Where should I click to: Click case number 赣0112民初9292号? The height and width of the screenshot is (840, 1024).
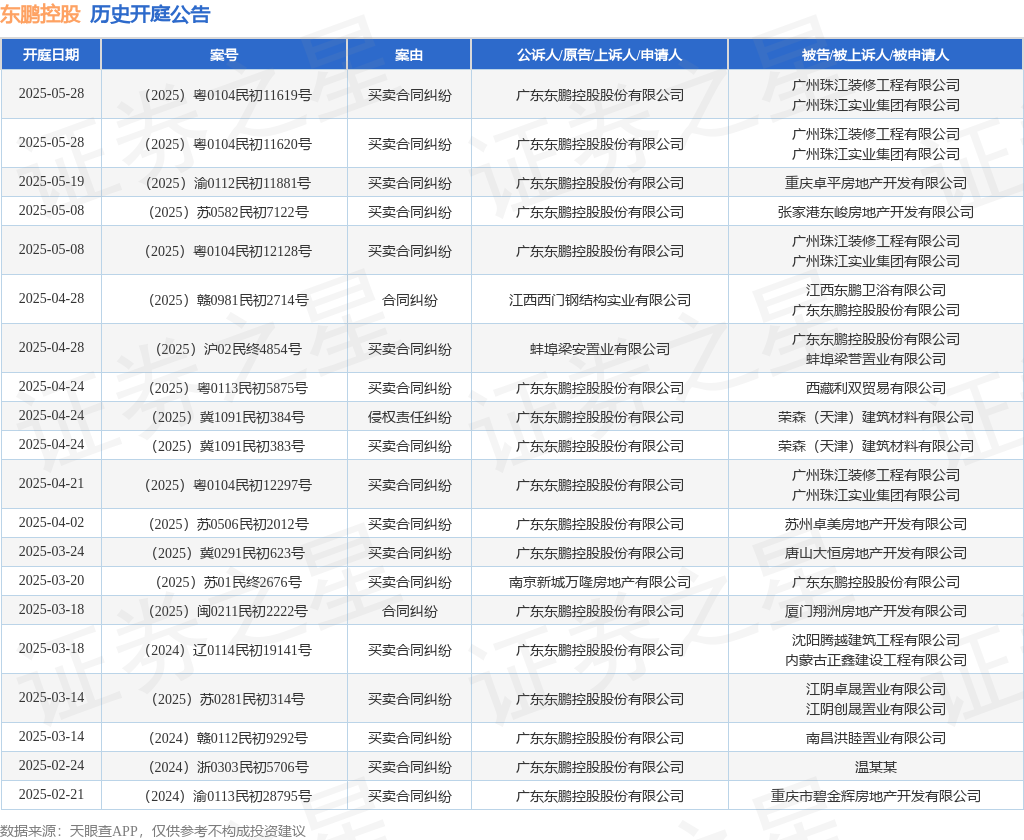pos(252,739)
